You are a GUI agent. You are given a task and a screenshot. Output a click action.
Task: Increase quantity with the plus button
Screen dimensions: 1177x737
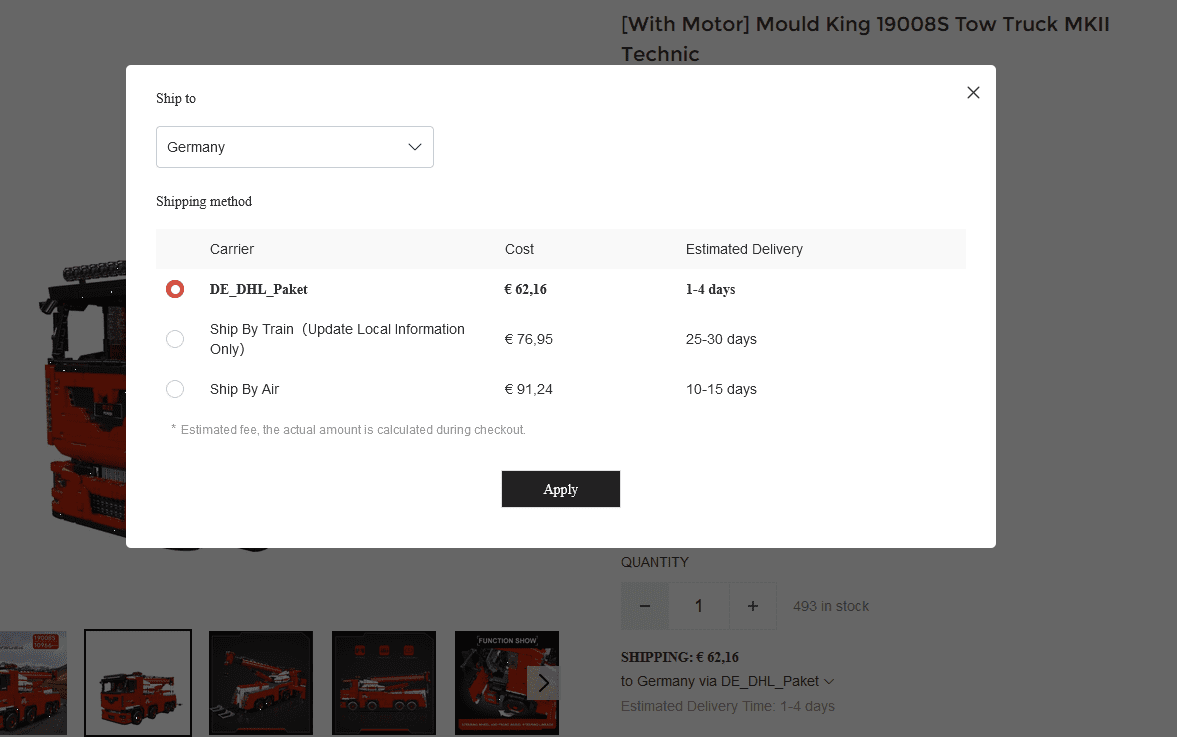tap(752, 606)
